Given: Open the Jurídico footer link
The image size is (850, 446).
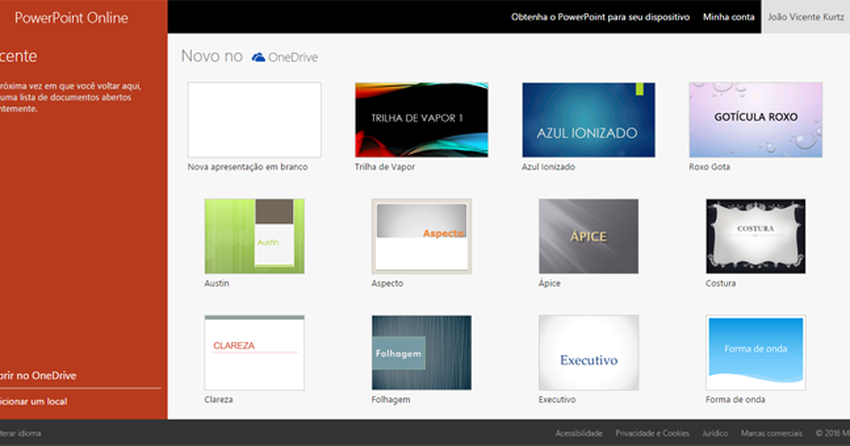Looking at the screenshot, I should [x=715, y=433].
